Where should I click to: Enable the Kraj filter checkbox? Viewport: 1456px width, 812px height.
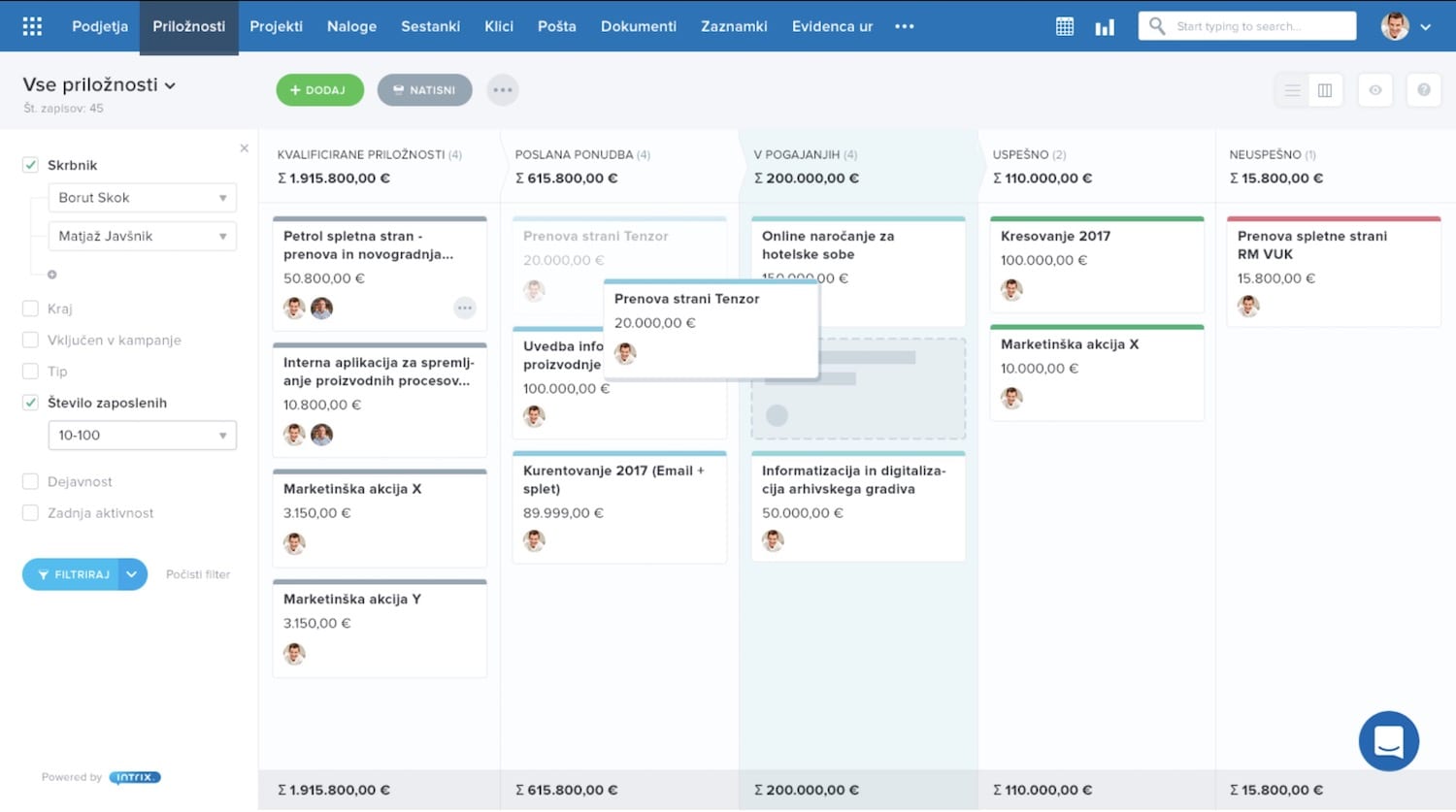click(30, 308)
